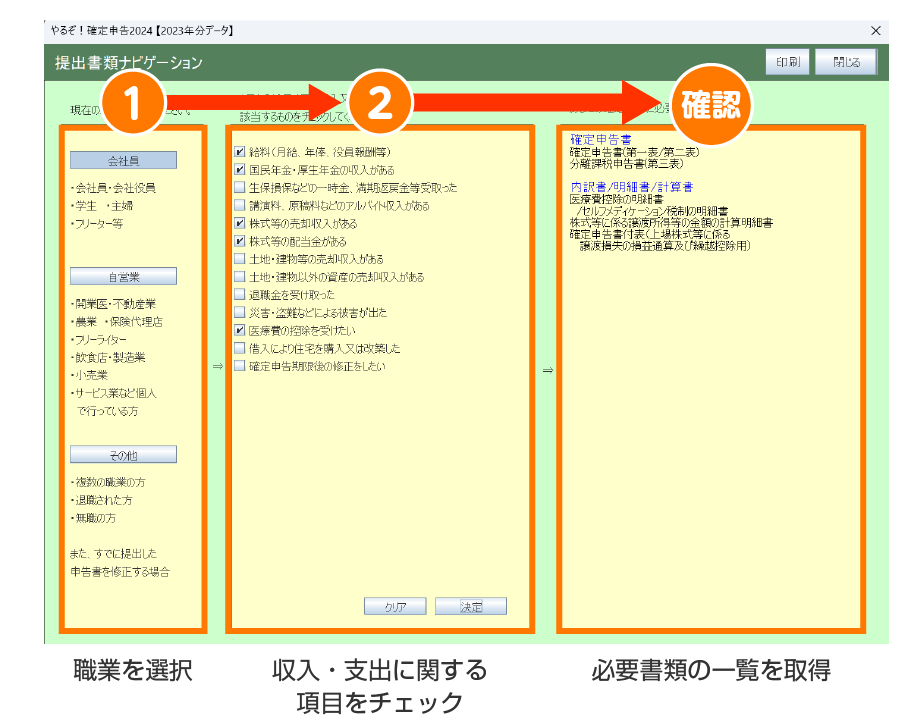The height and width of the screenshot is (720, 918).
Task: Check 講演料、原稿料などのアルバイト収入がある checkbox
Action: click(x=239, y=205)
